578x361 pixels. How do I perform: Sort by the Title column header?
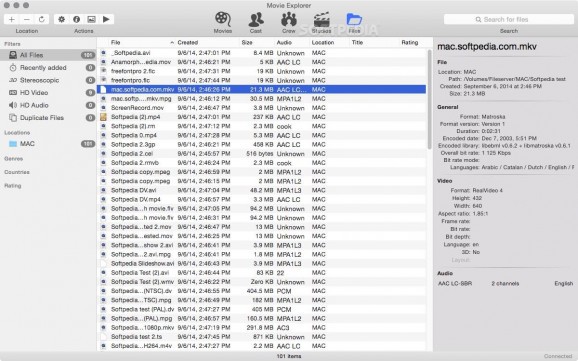click(x=374, y=42)
